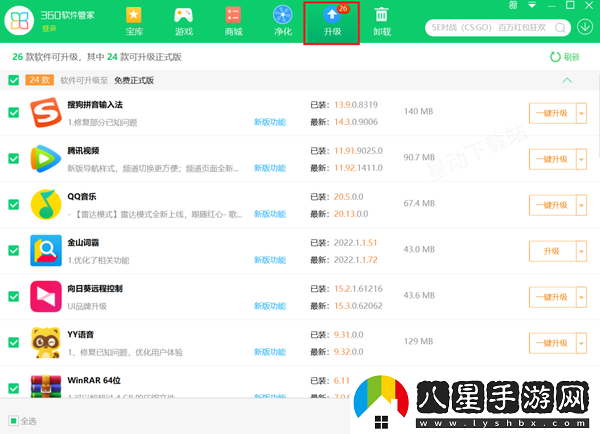Image resolution: width=600 pixels, height=434 pixels.
Task: Open 新版功能 link for QQ音乐
Action: (x=270, y=214)
